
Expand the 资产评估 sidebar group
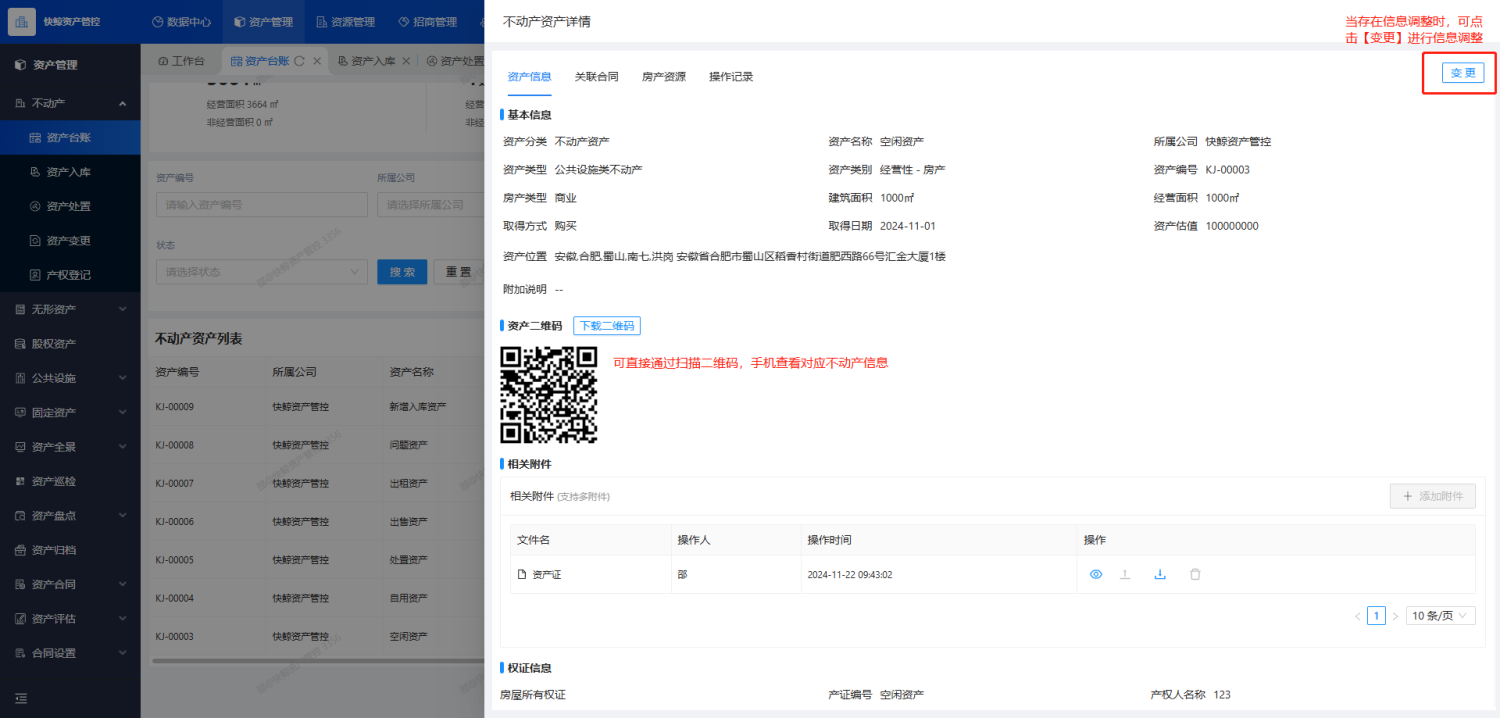(x=70, y=618)
